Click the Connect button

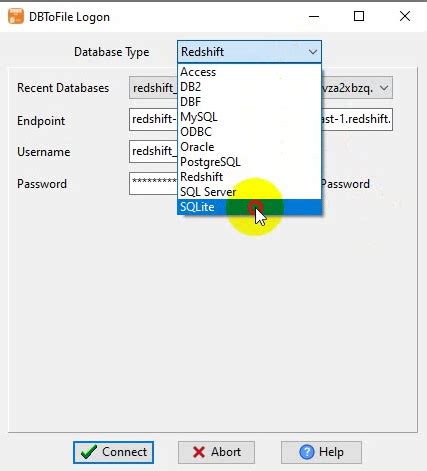point(113,452)
